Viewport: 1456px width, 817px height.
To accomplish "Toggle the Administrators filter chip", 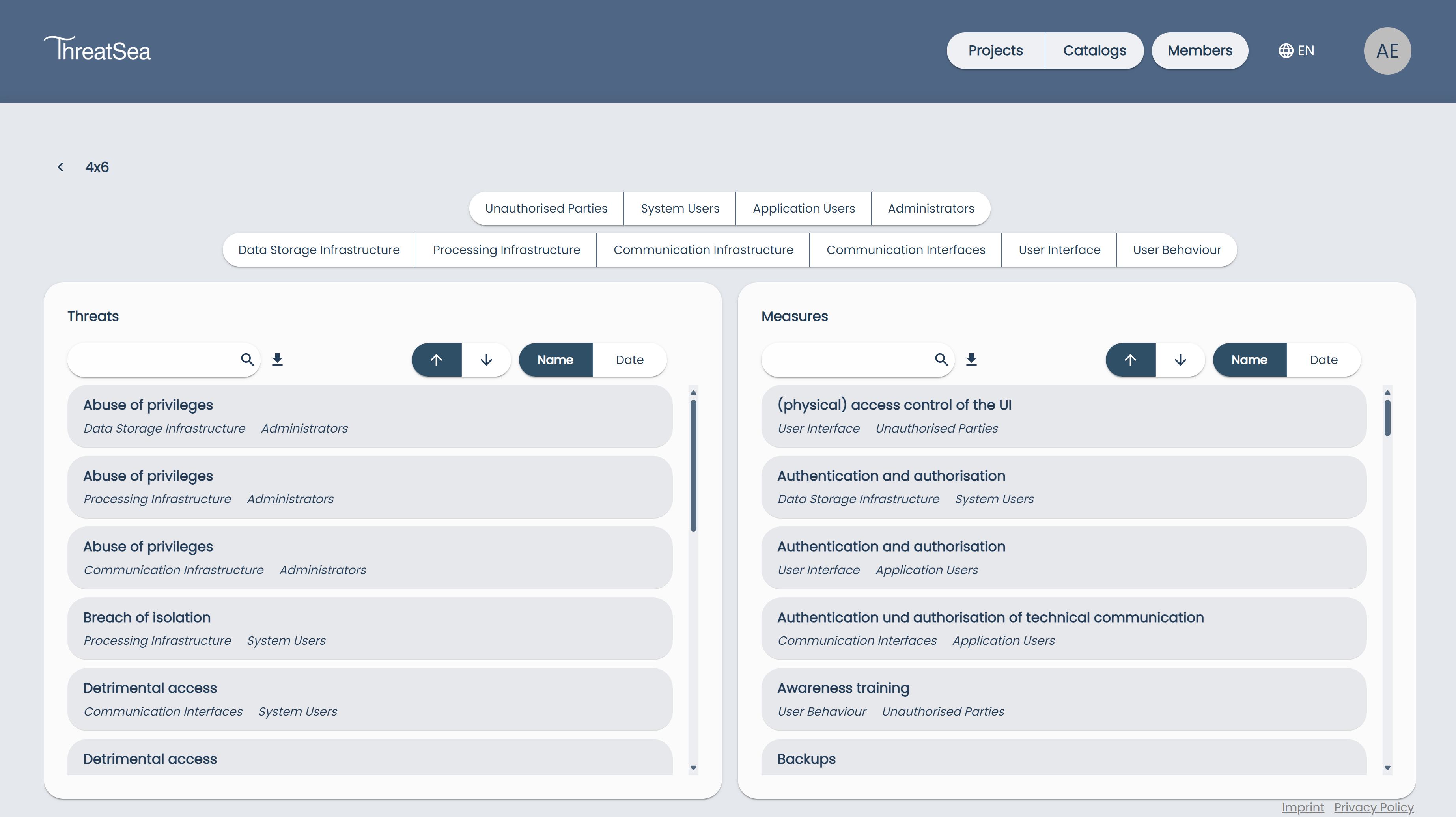I will (x=931, y=208).
